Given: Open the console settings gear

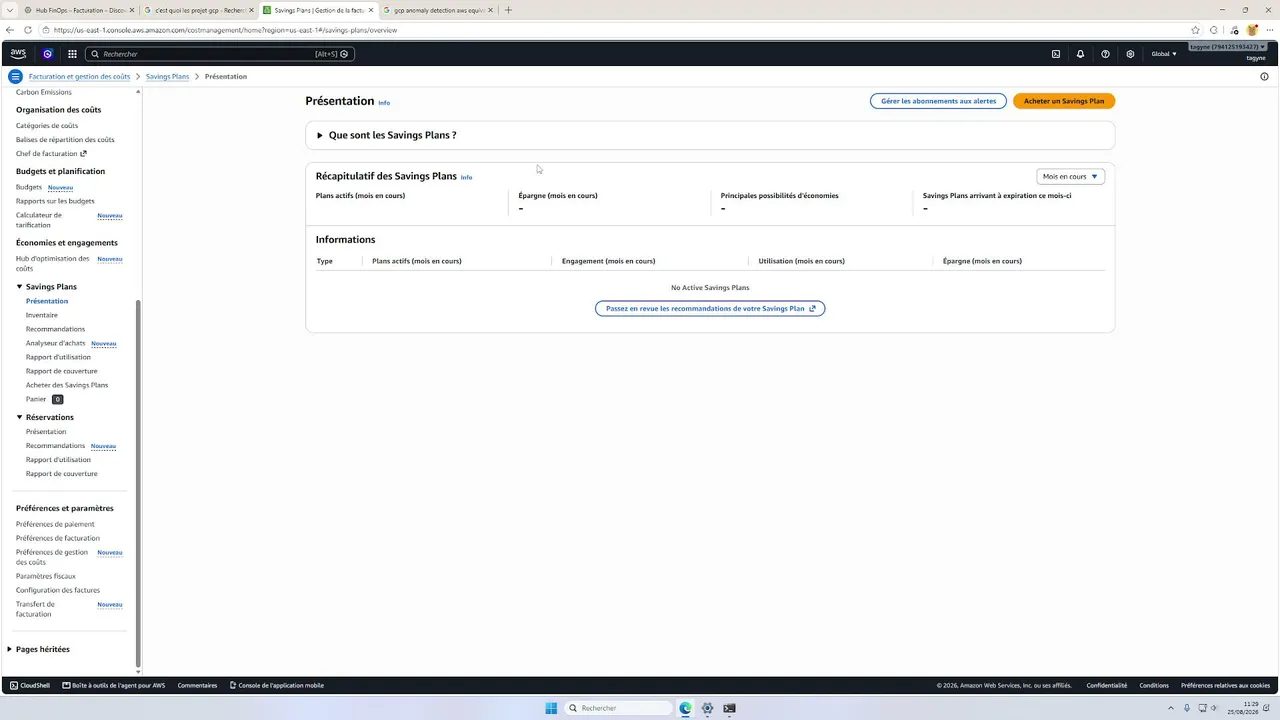Looking at the screenshot, I should click(x=1130, y=54).
